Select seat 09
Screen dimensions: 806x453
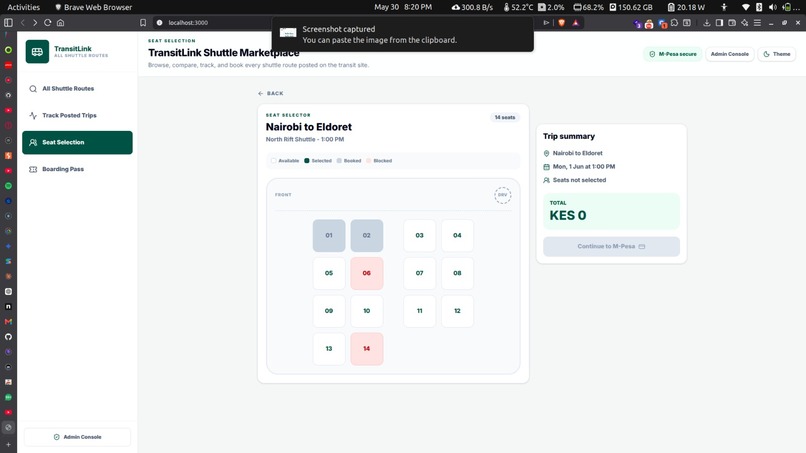[x=329, y=311]
